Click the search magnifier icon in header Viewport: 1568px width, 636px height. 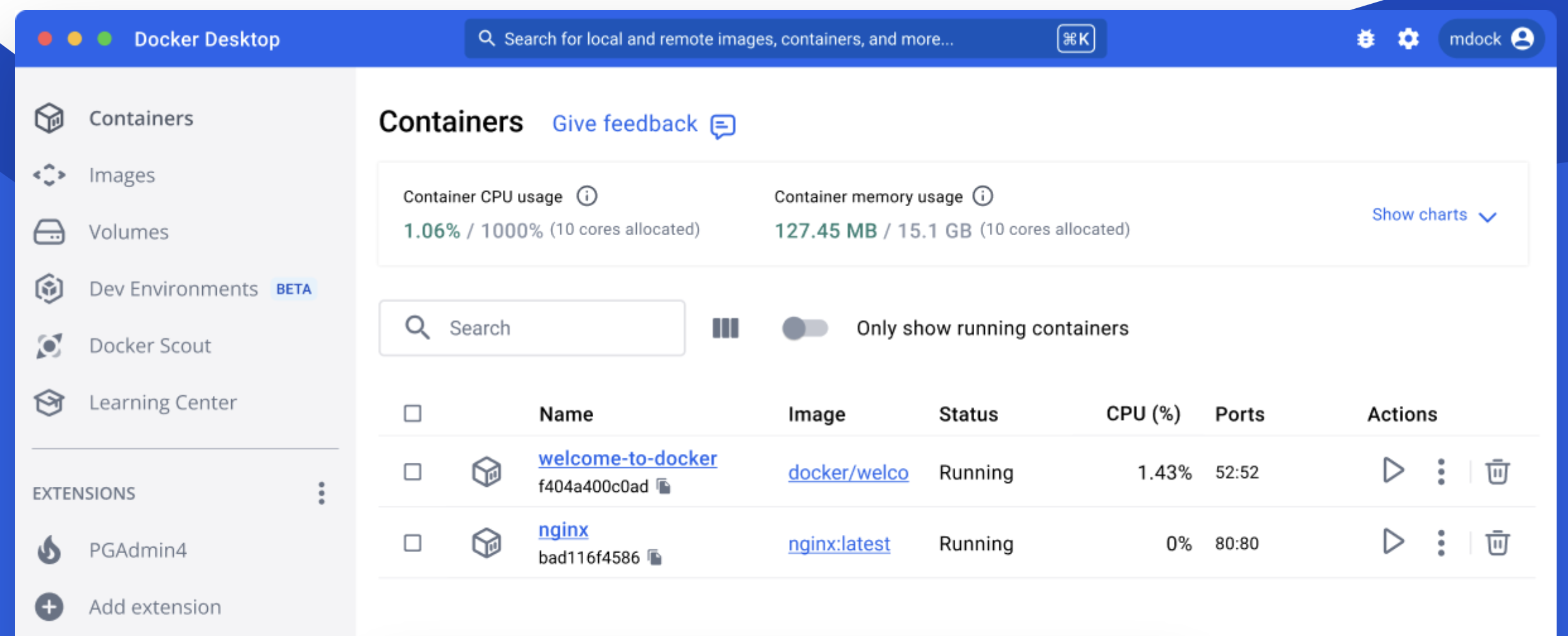click(x=486, y=39)
